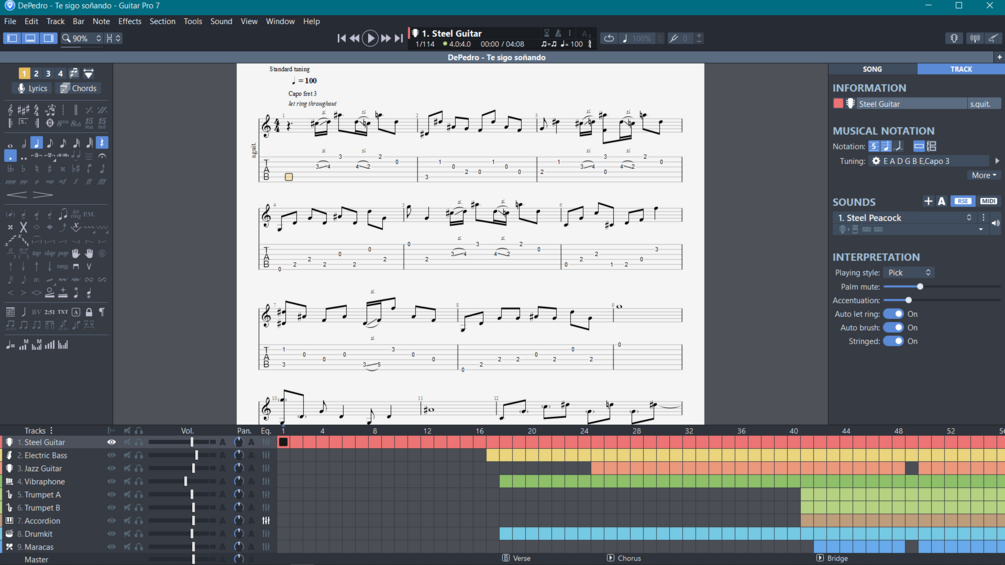
Task: Select the half note duration
Action: (x=24, y=143)
